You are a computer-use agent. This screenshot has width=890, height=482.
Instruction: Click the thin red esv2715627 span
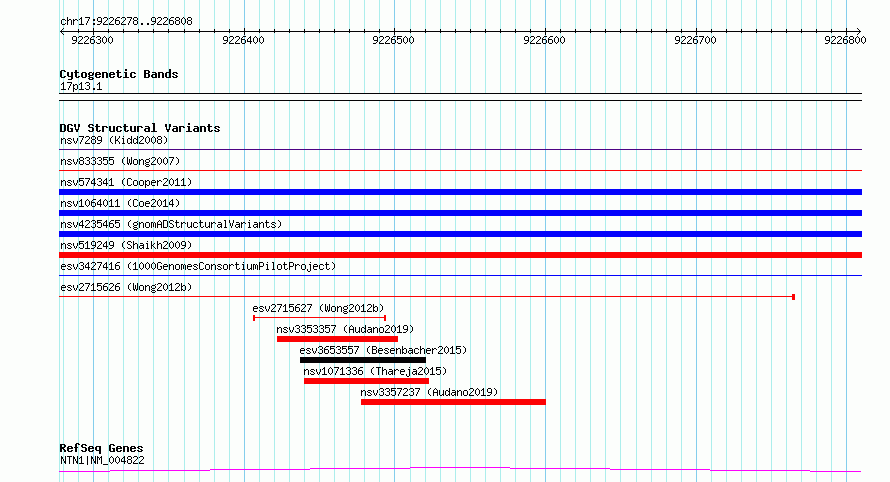click(320, 318)
